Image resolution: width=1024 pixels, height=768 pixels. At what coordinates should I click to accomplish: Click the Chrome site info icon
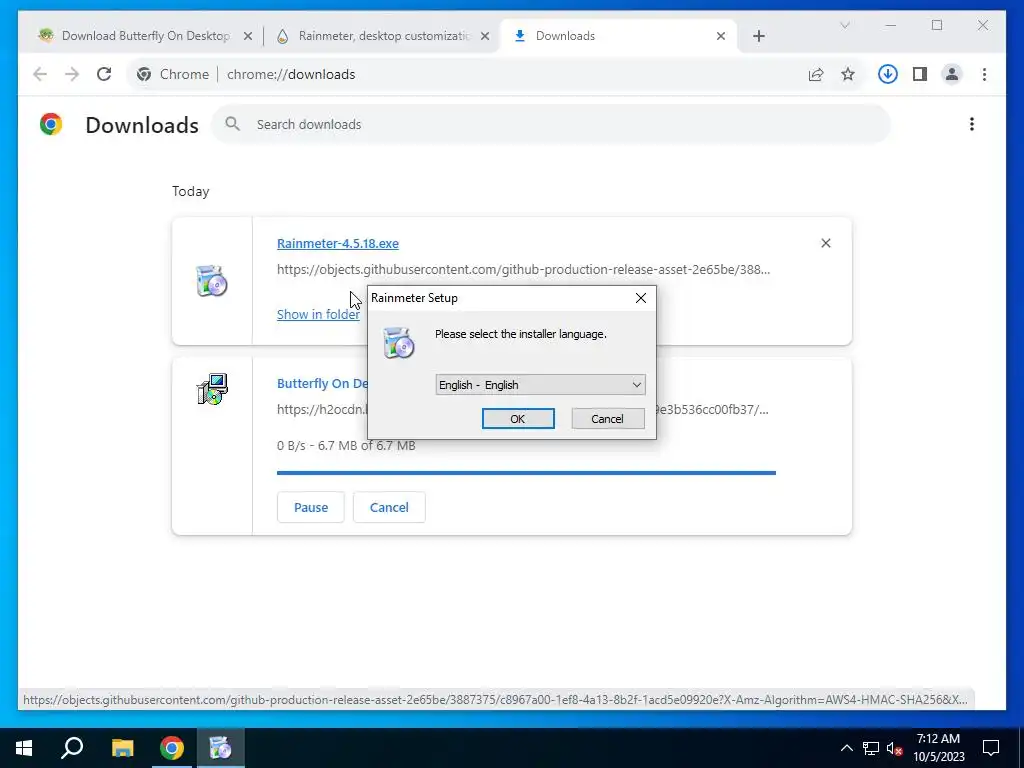(144, 74)
